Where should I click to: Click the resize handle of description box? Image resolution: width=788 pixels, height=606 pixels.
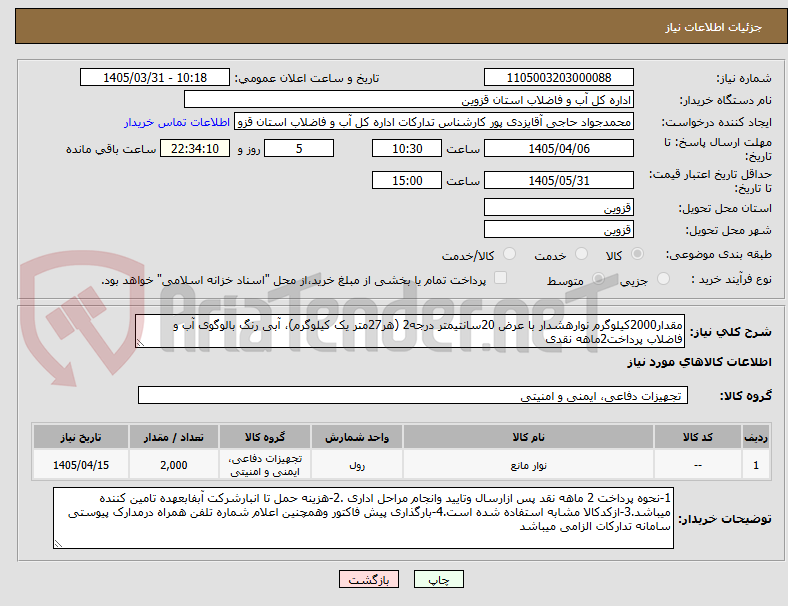[140, 343]
